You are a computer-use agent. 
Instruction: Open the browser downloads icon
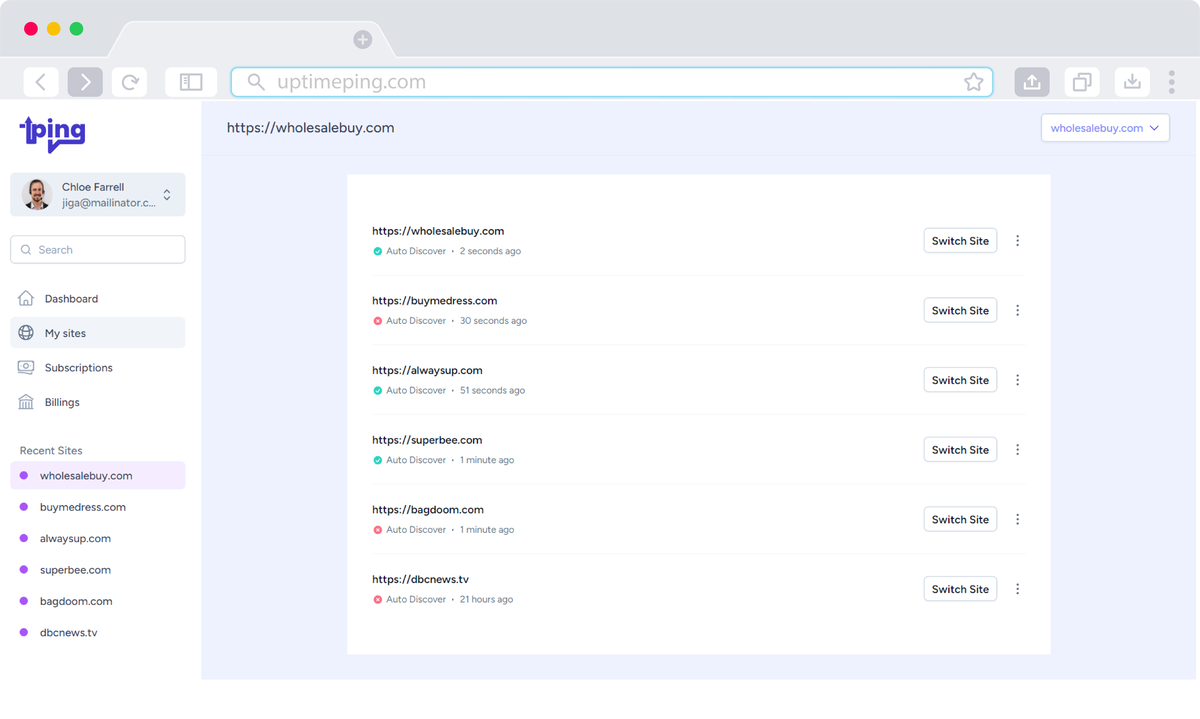[1132, 82]
